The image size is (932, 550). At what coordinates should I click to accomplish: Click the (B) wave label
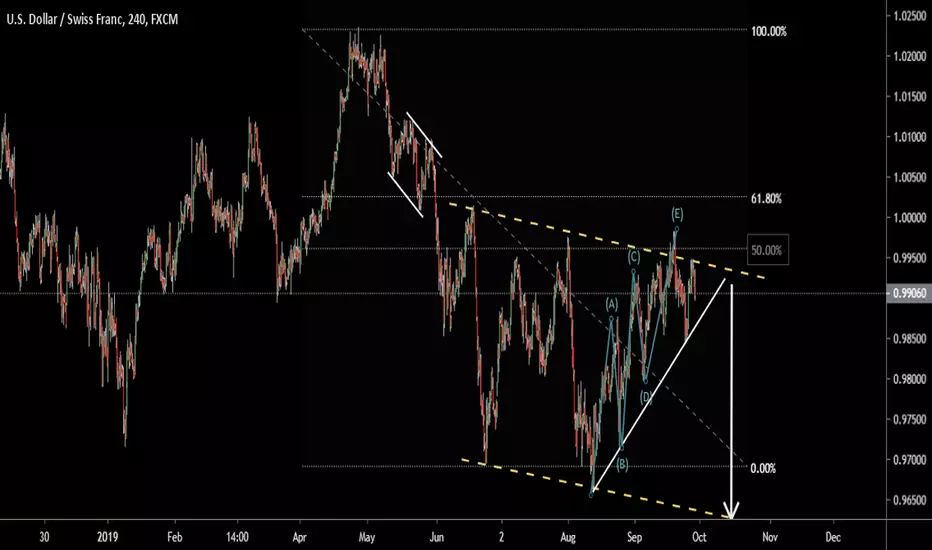point(622,464)
